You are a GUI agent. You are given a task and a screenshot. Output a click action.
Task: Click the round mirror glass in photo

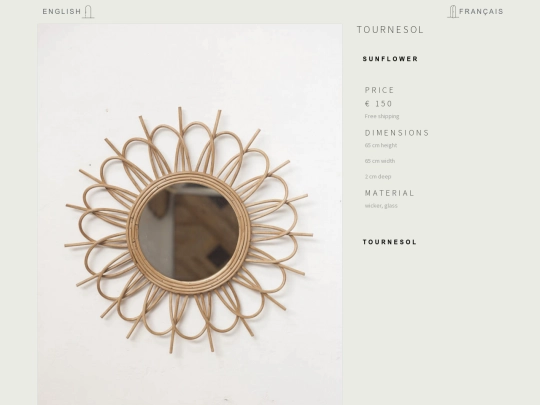[189, 231]
